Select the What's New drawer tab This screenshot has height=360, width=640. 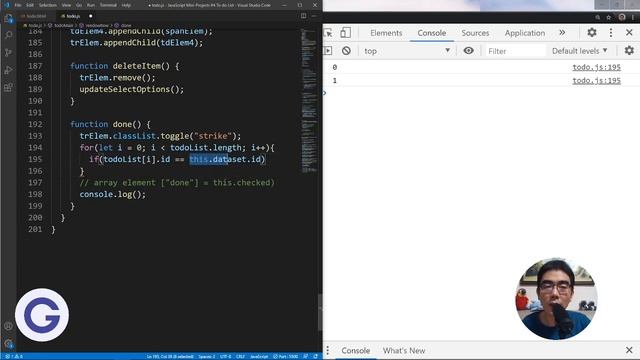[404, 351]
